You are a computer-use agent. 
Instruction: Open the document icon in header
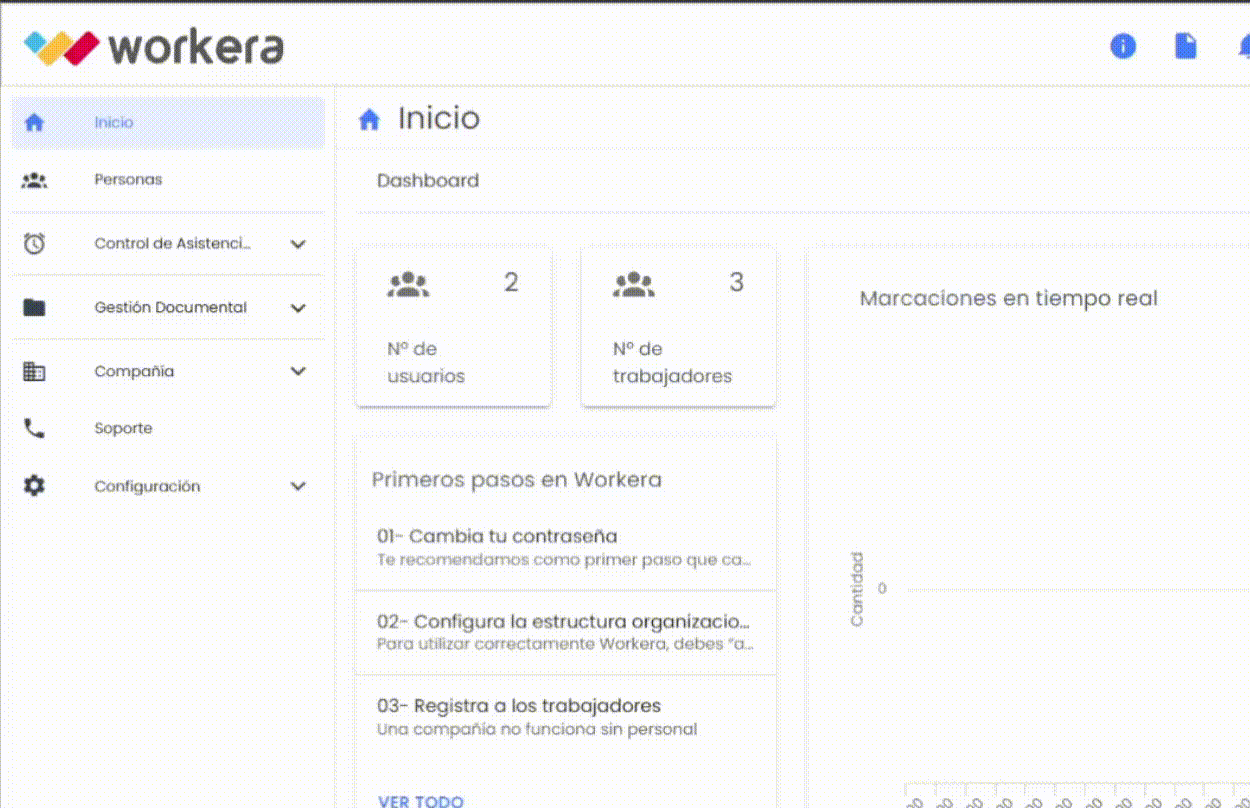(x=1186, y=46)
